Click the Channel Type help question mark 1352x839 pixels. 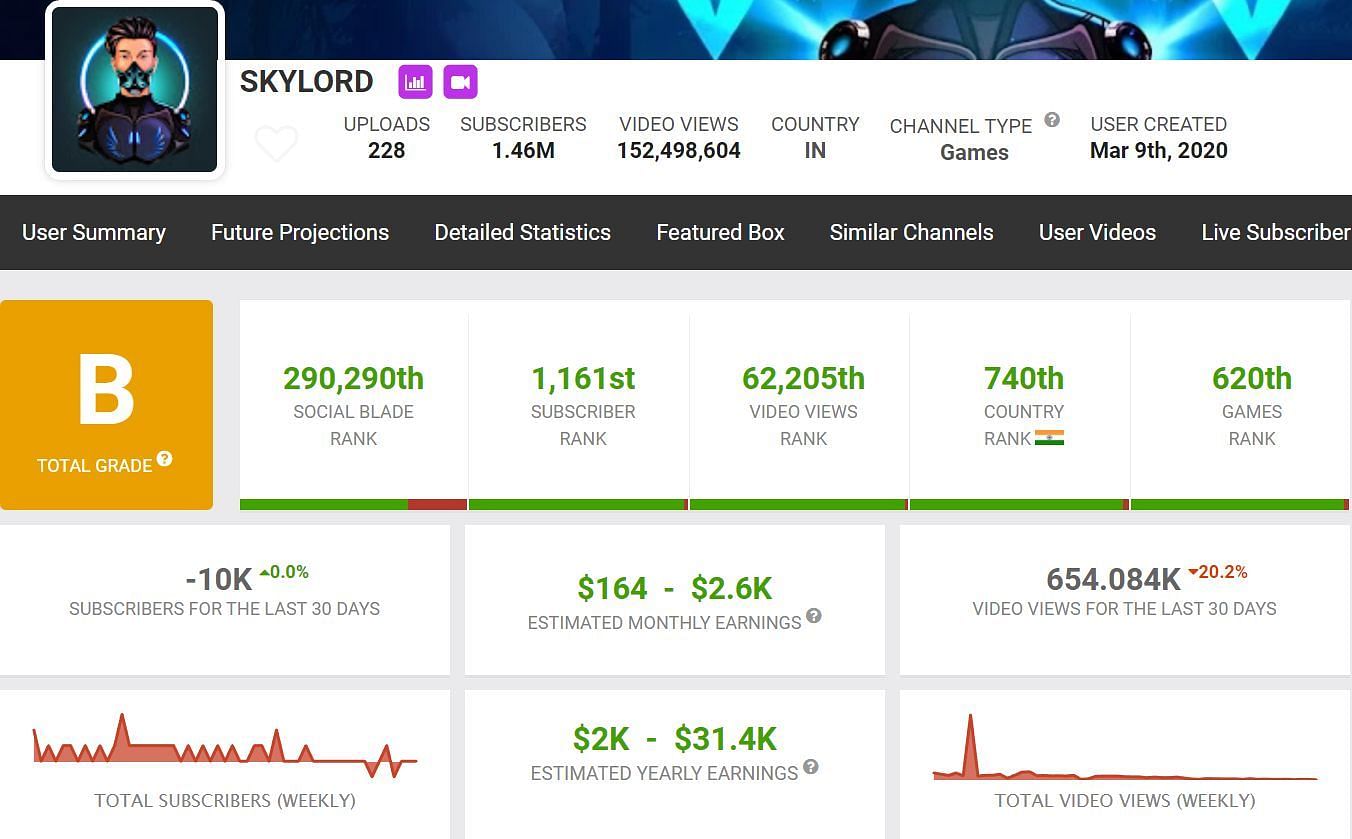pyautogui.click(x=1052, y=120)
